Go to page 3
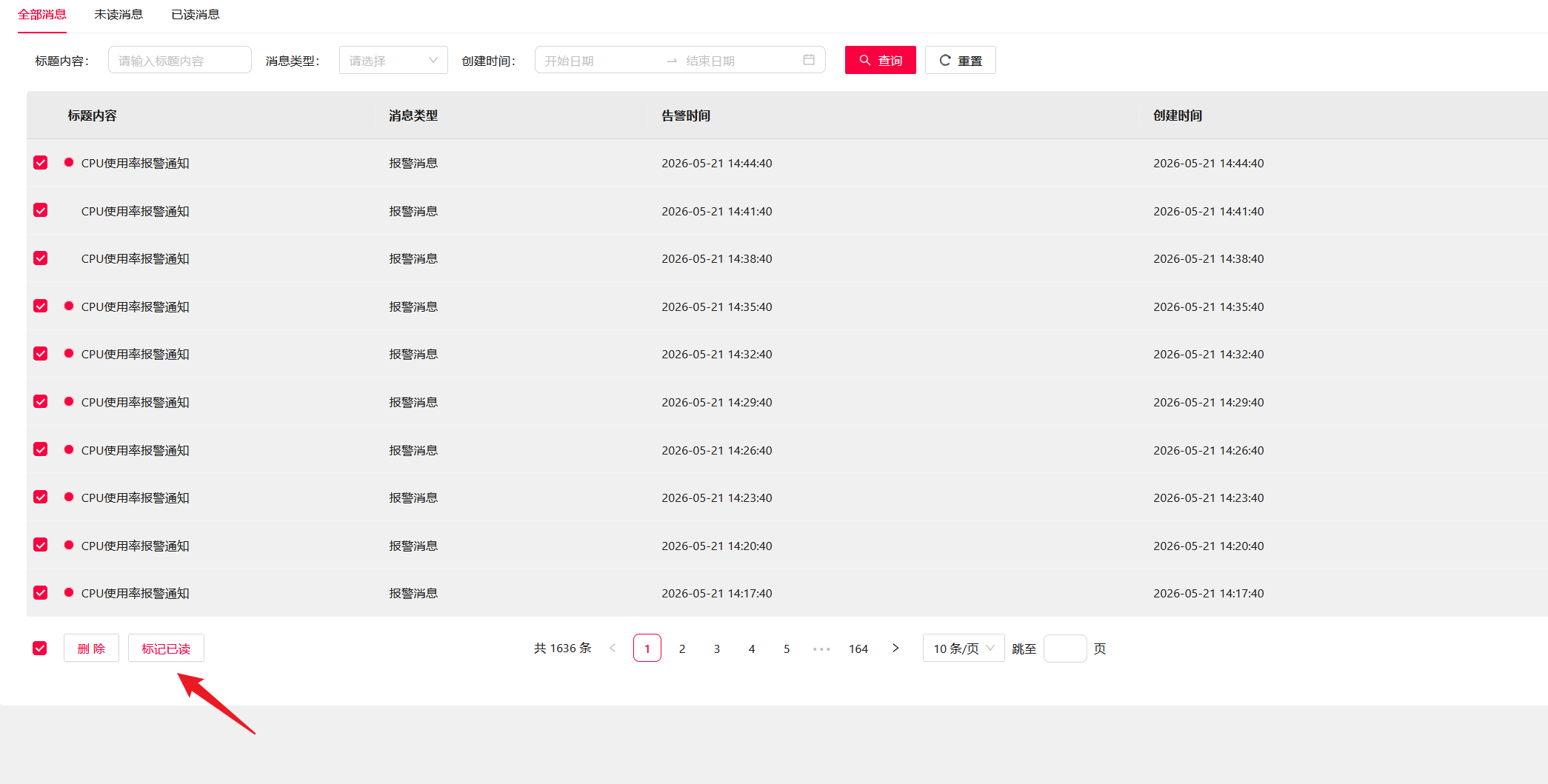Viewport: 1548px width, 784px height. coord(717,649)
